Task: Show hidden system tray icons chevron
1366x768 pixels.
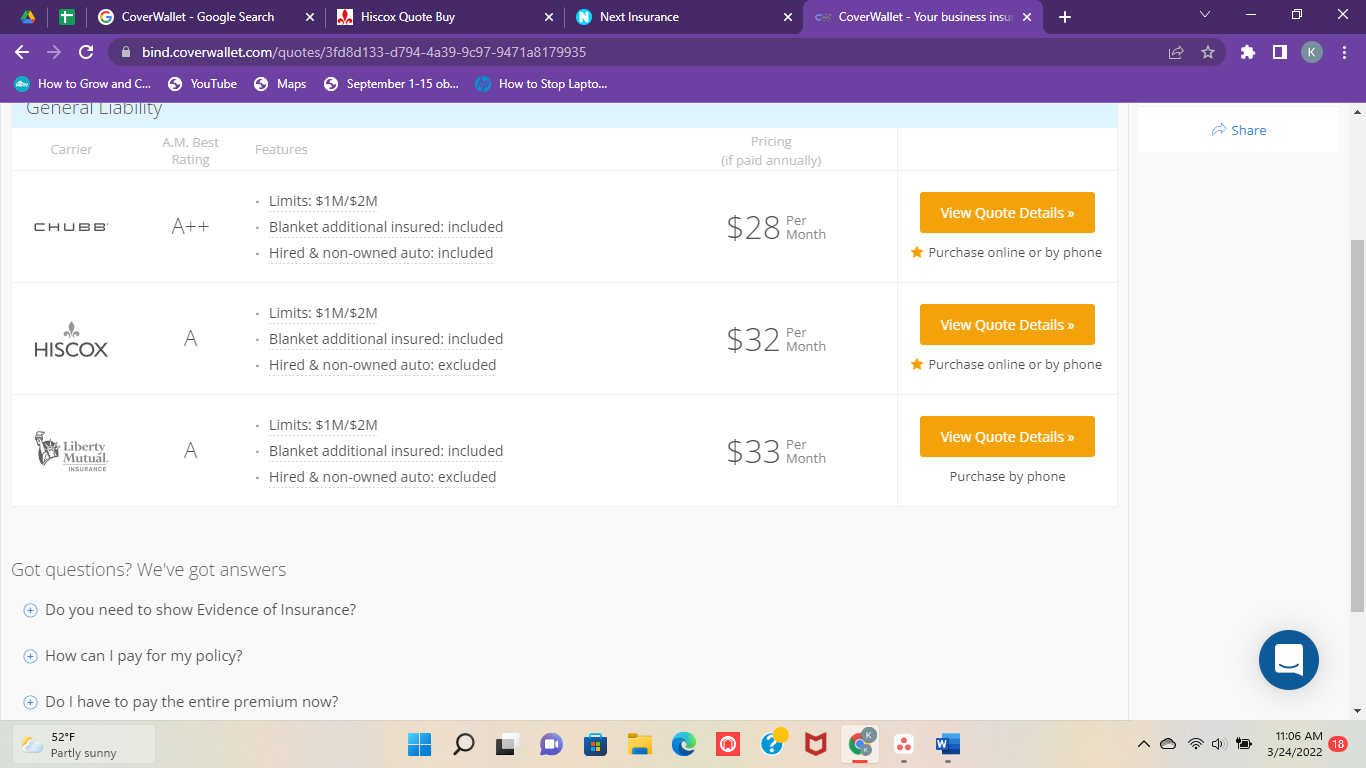Action: (1144, 744)
